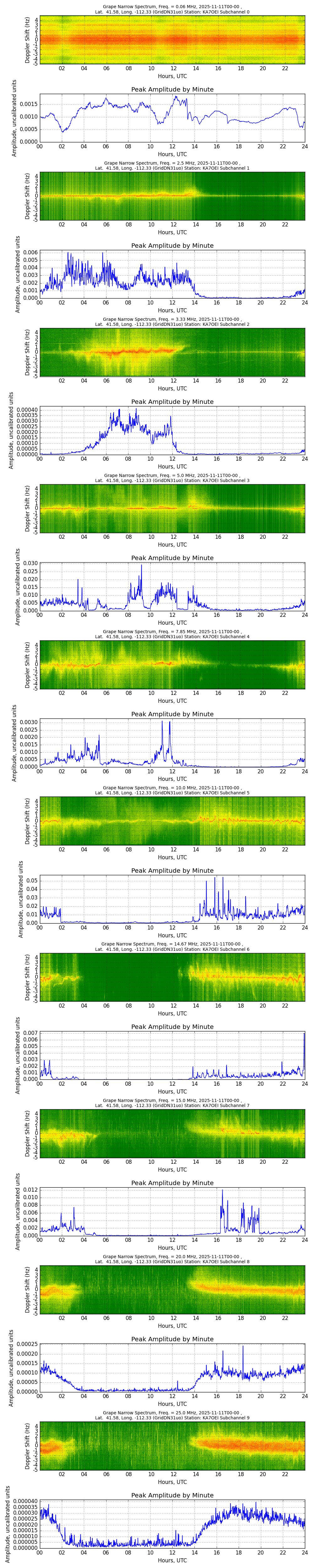Click the 15.0 MHz Subchannel 7 spectrum title
Image resolution: width=314 pixels, height=1568 pixels.
click(x=172, y=1103)
